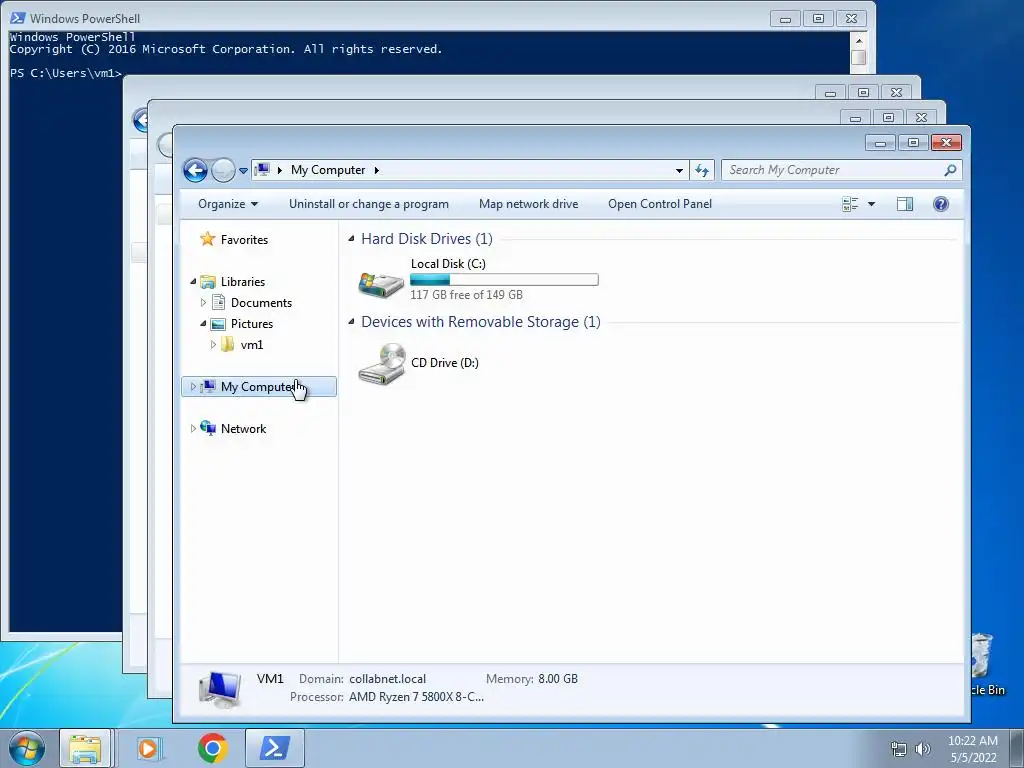Image resolution: width=1024 pixels, height=768 pixels.
Task: Switch to PowerShell via taskbar icon
Action: pyautogui.click(x=275, y=748)
